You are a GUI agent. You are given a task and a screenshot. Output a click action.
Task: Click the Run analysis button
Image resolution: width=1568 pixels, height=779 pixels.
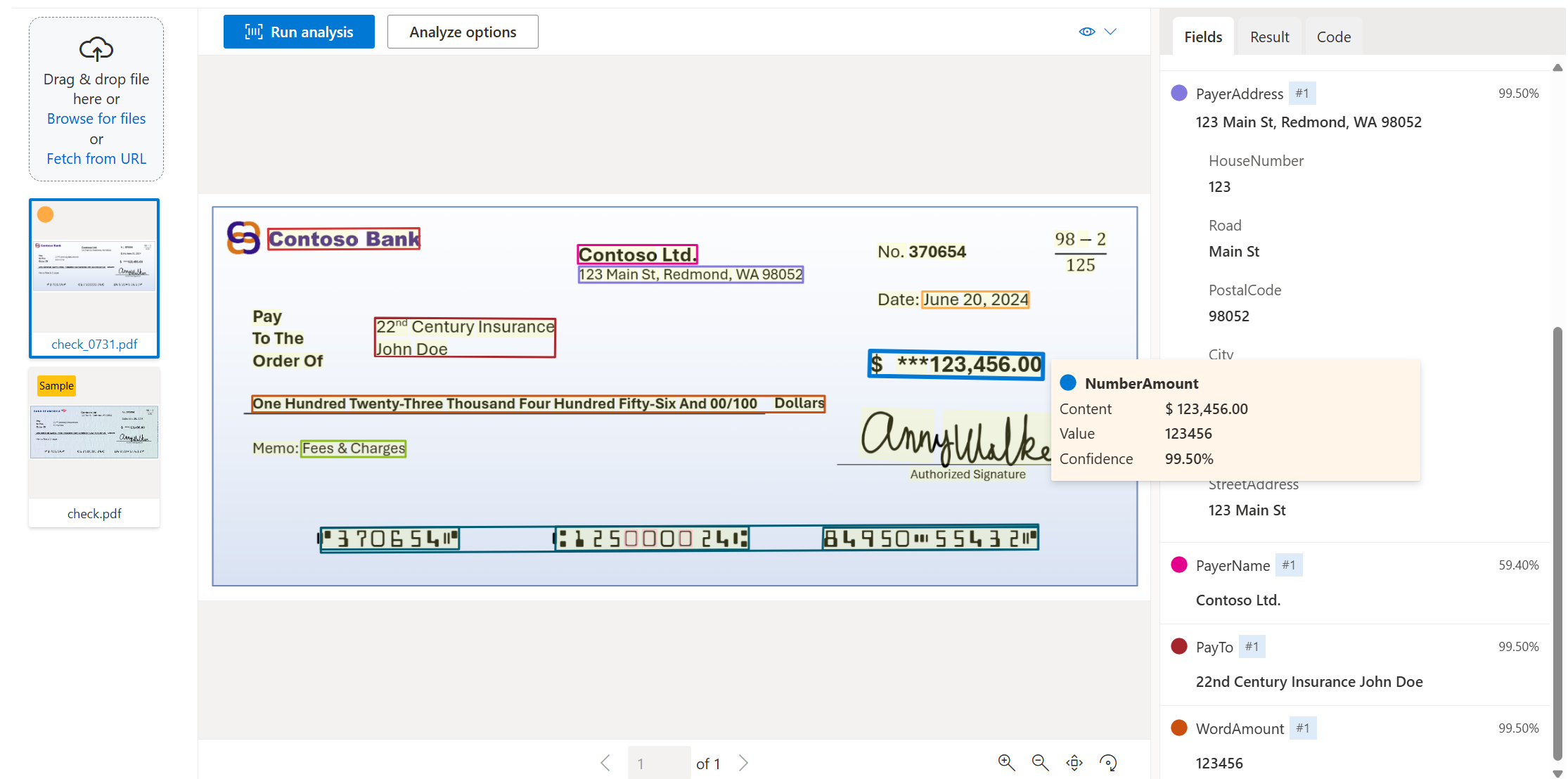click(299, 31)
